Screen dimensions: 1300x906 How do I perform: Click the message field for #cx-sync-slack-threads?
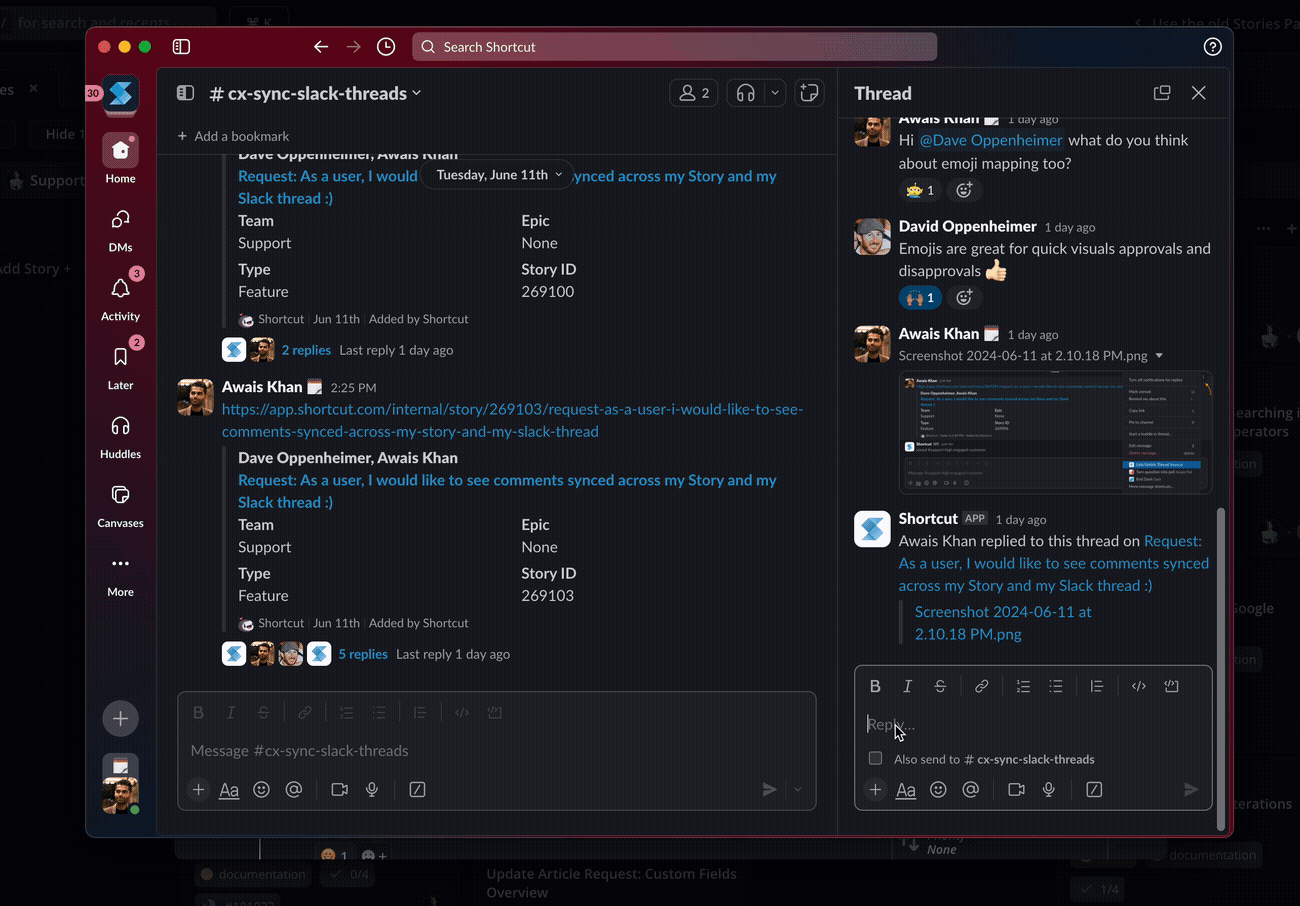(x=496, y=750)
